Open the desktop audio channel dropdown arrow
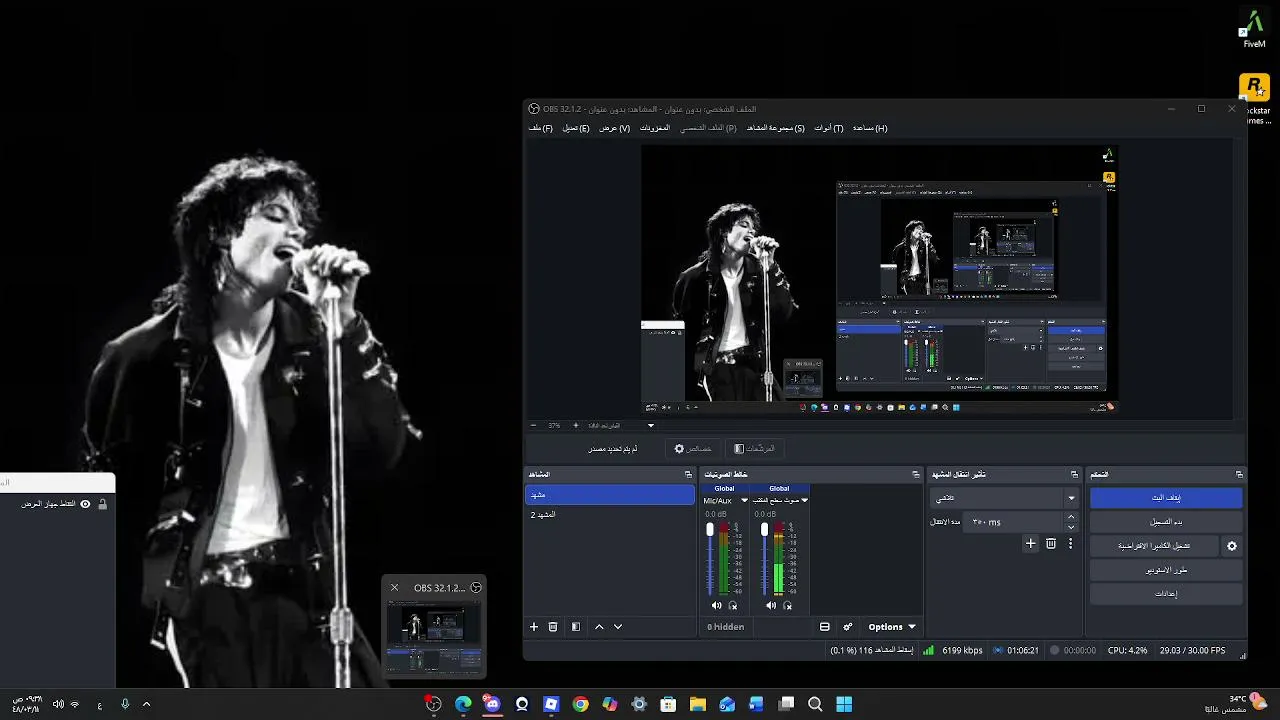 [804, 500]
